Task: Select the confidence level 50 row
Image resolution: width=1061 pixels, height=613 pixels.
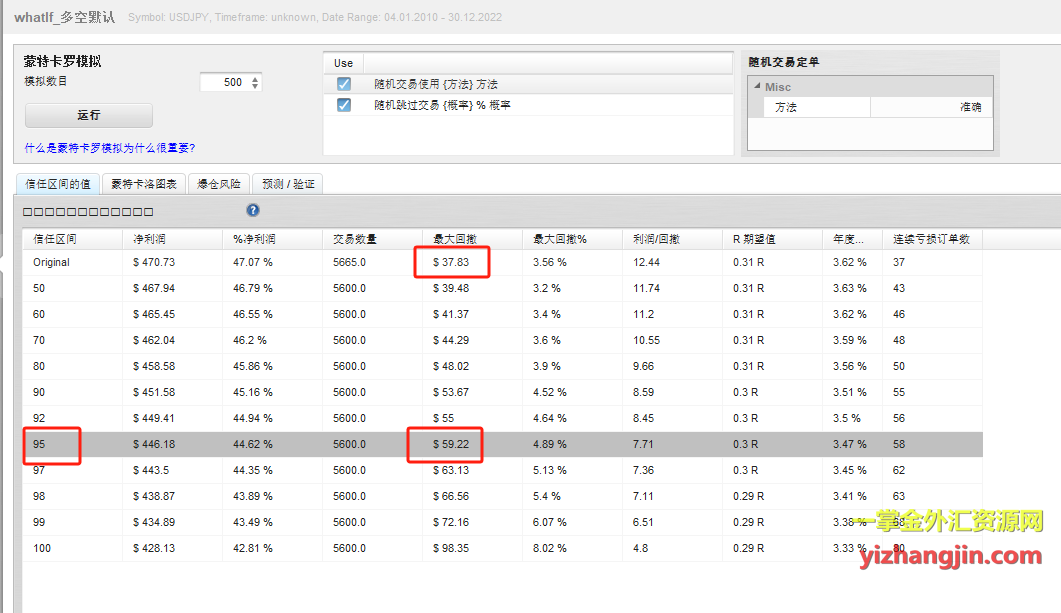Action: point(502,288)
